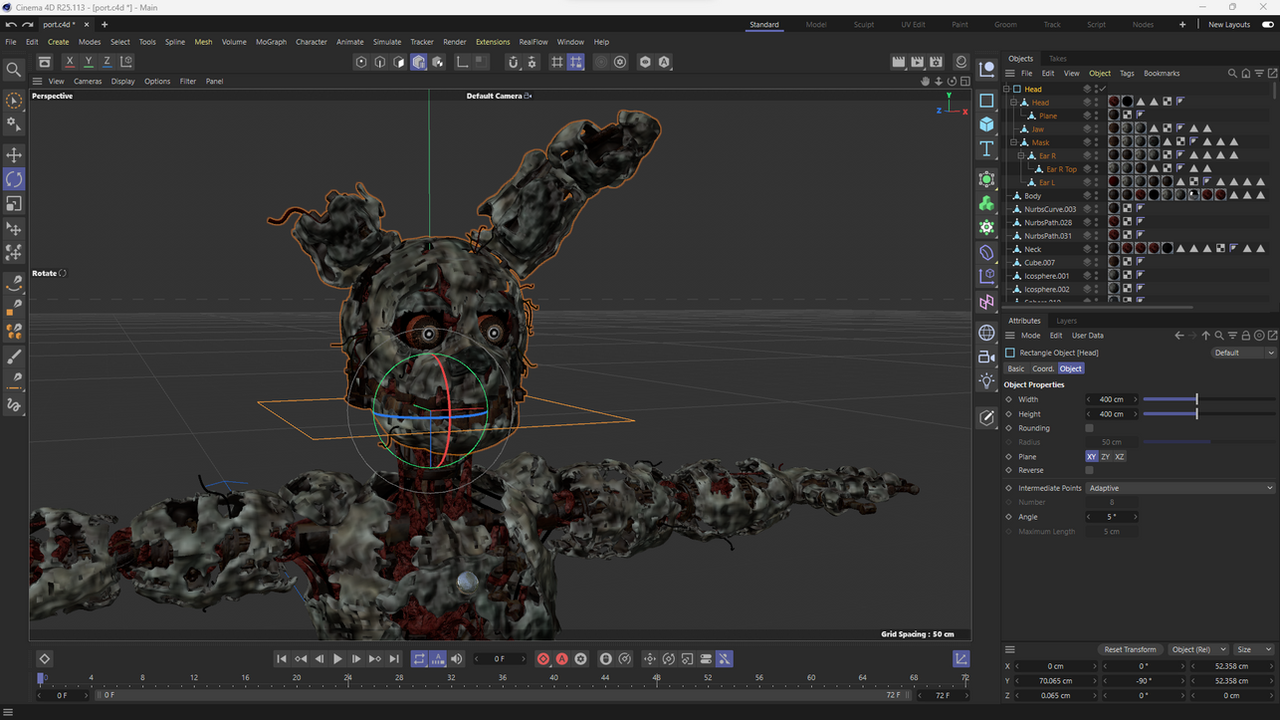Open the Cloner MoGraph icon

pyautogui.click(x=987, y=203)
